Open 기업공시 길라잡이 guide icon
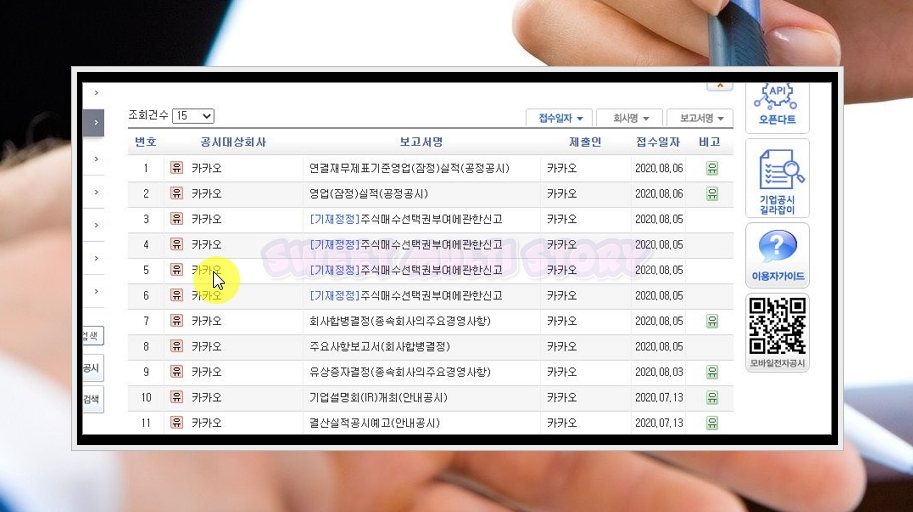Screen dimensions: 913x512 777,179
